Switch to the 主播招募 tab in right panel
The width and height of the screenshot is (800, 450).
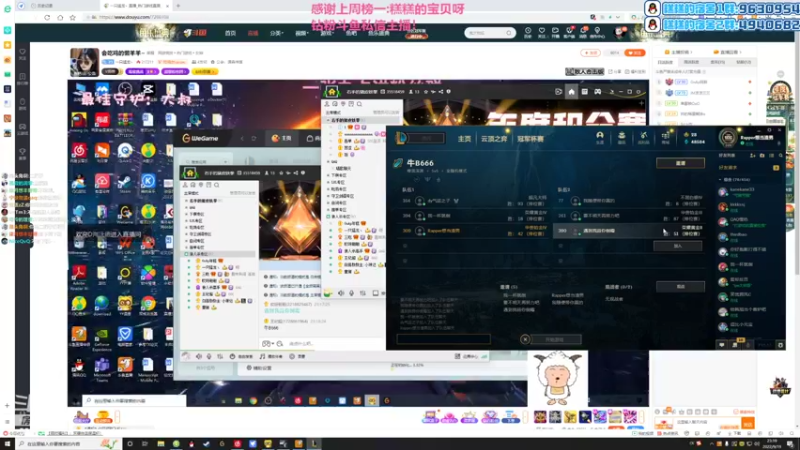pyautogui.click(x=679, y=52)
